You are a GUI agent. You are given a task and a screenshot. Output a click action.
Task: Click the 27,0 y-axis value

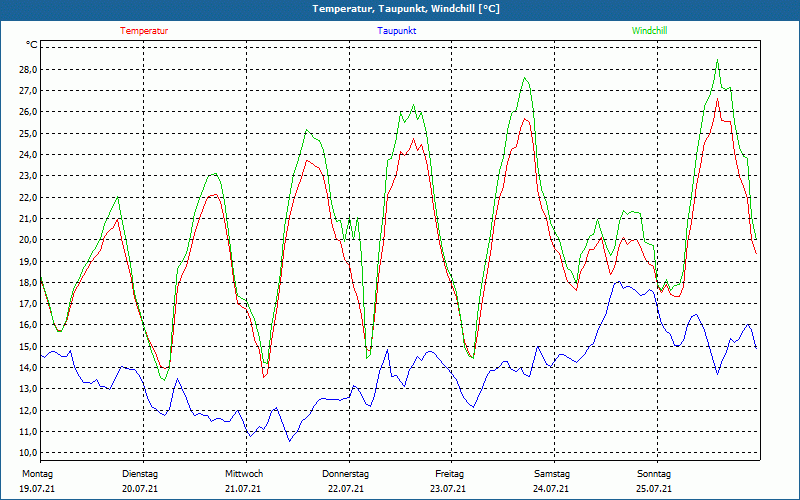pos(28,90)
